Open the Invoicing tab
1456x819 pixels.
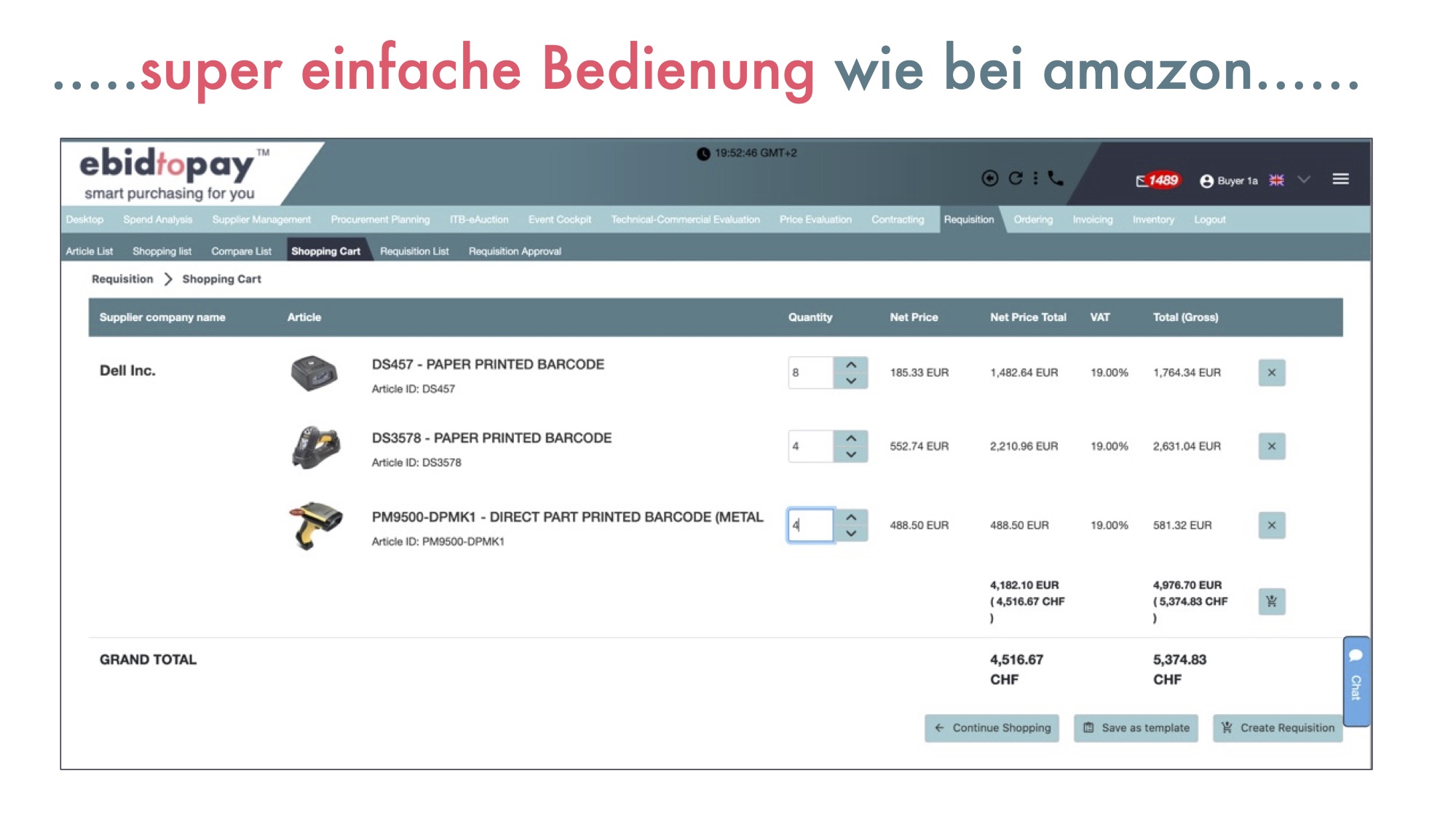(1093, 219)
